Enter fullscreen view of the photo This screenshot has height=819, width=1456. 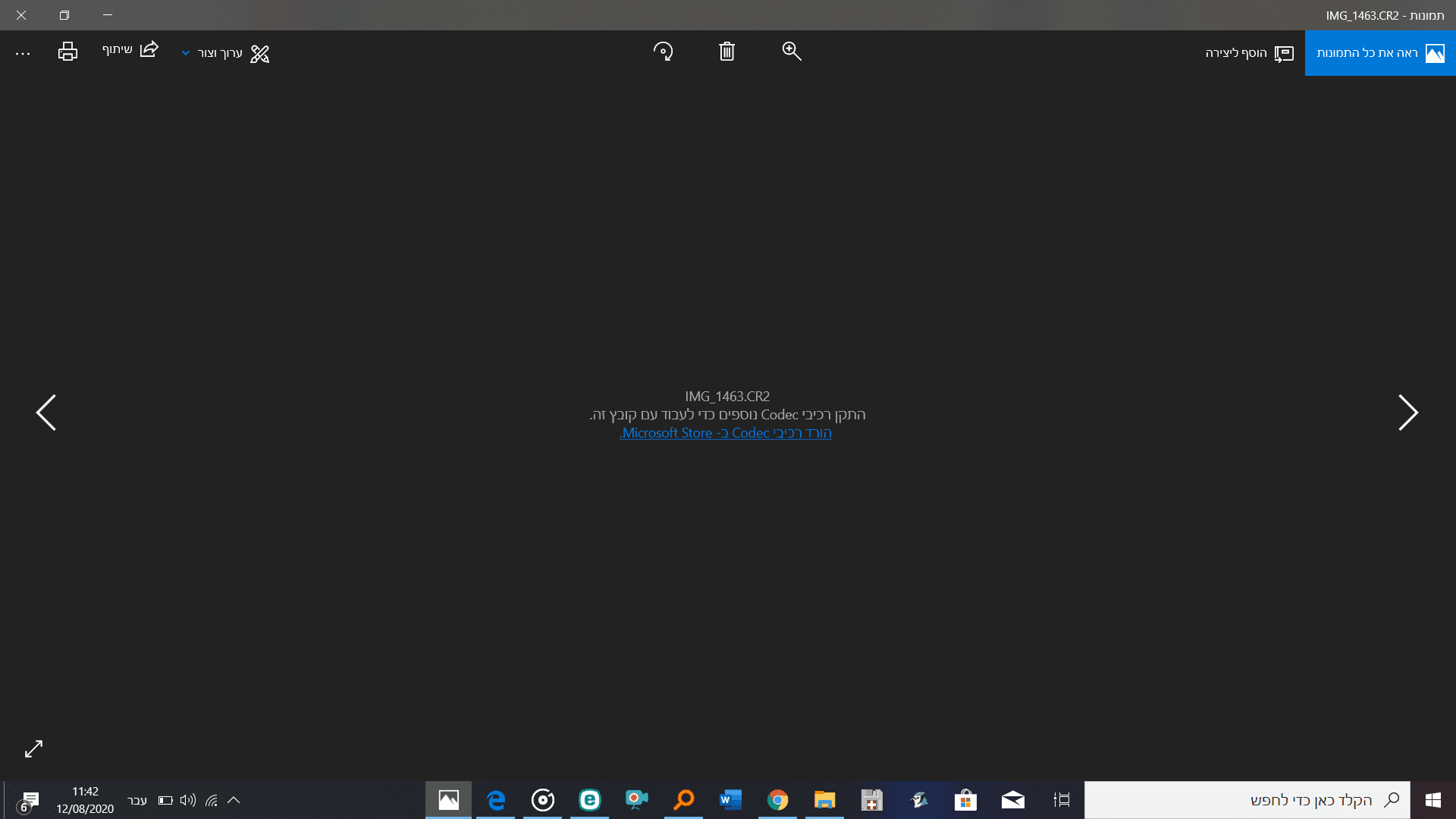point(33,748)
